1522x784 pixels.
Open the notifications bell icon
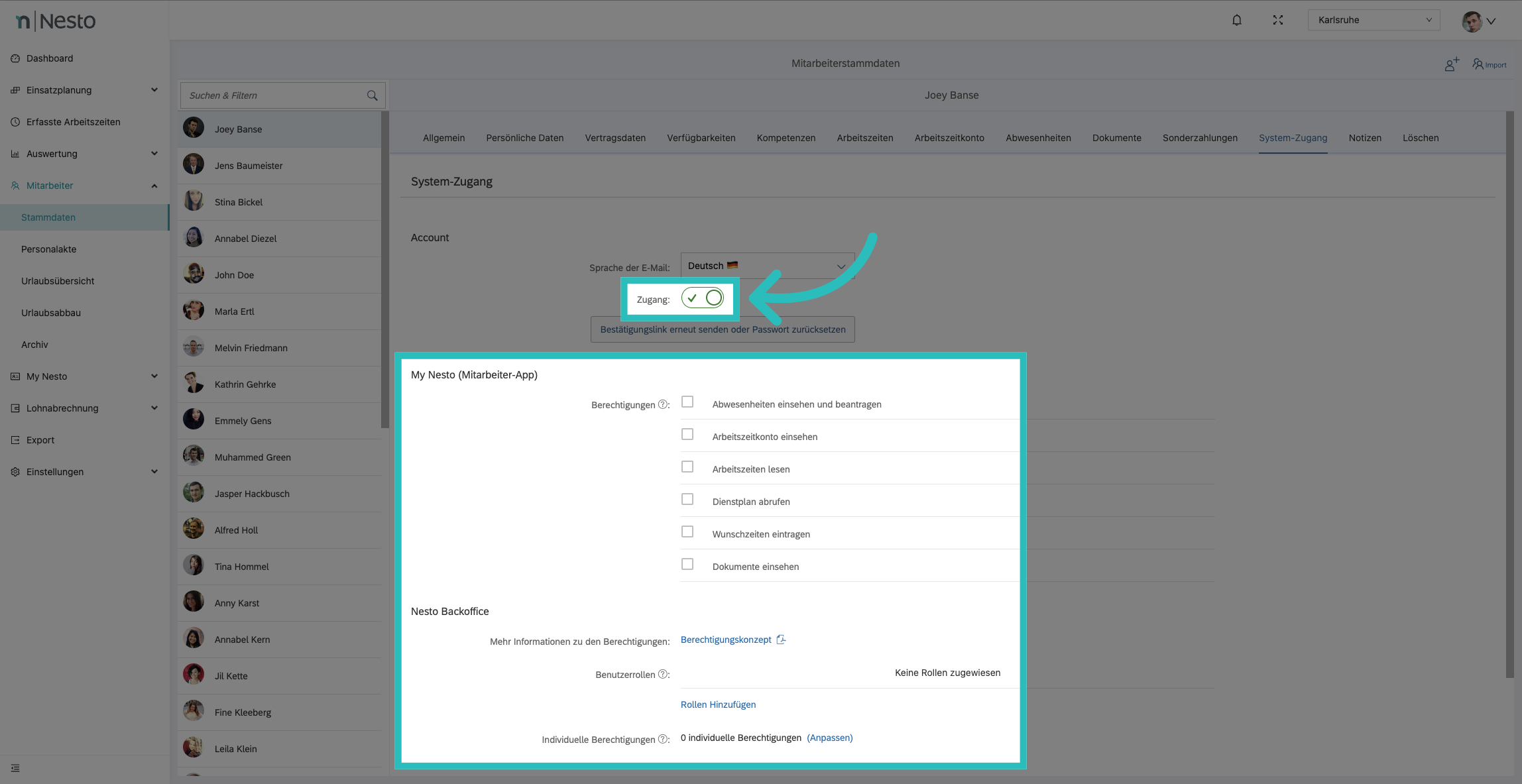click(x=1236, y=20)
